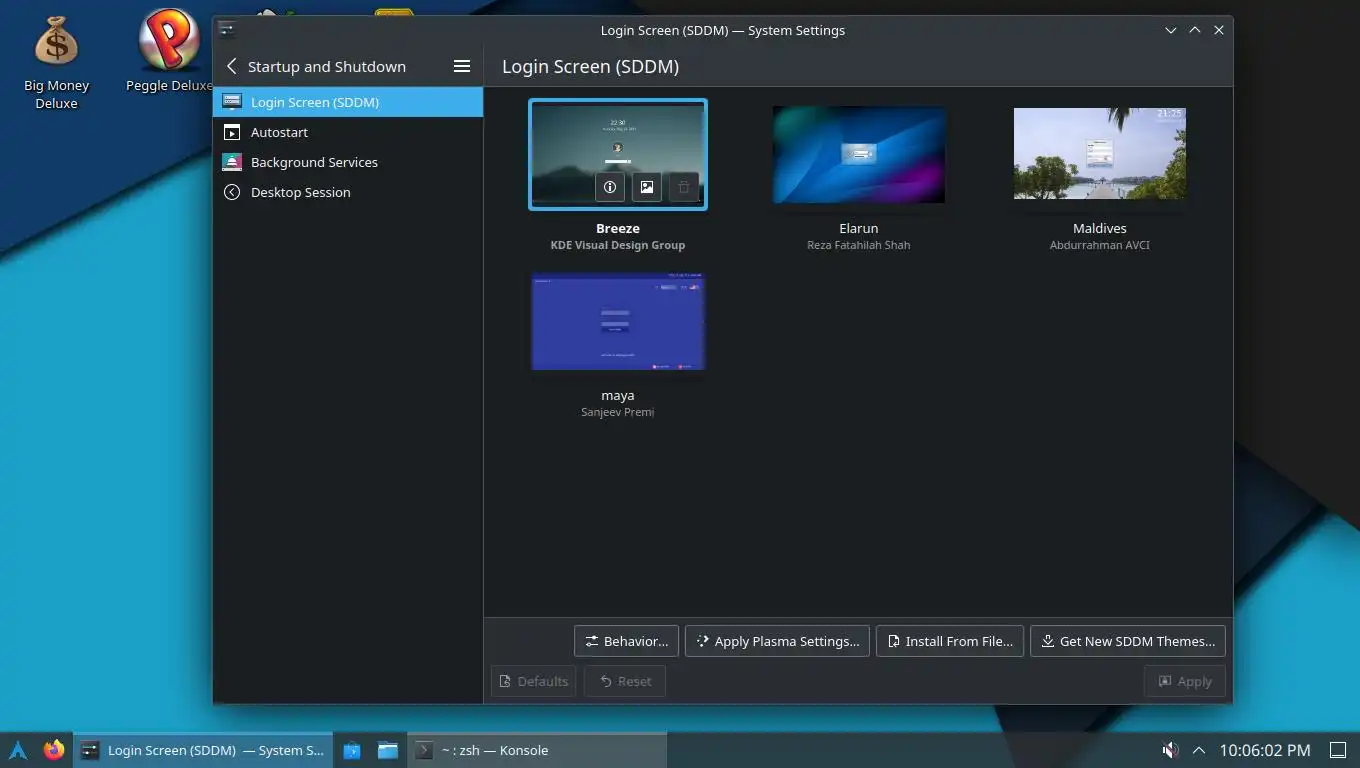Open the application launcher in taskbar
Image resolution: width=1360 pixels, height=768 pixels.
[x=18, y=750]
